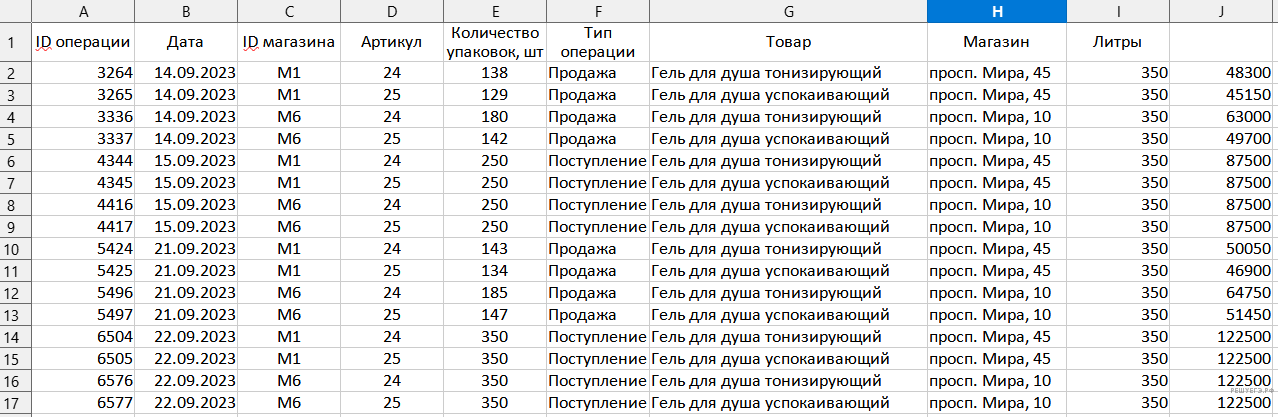The width and height of the screenshot is (1278, 417).
Task: Click row header number 17
Action: click(x=15, y=402)
